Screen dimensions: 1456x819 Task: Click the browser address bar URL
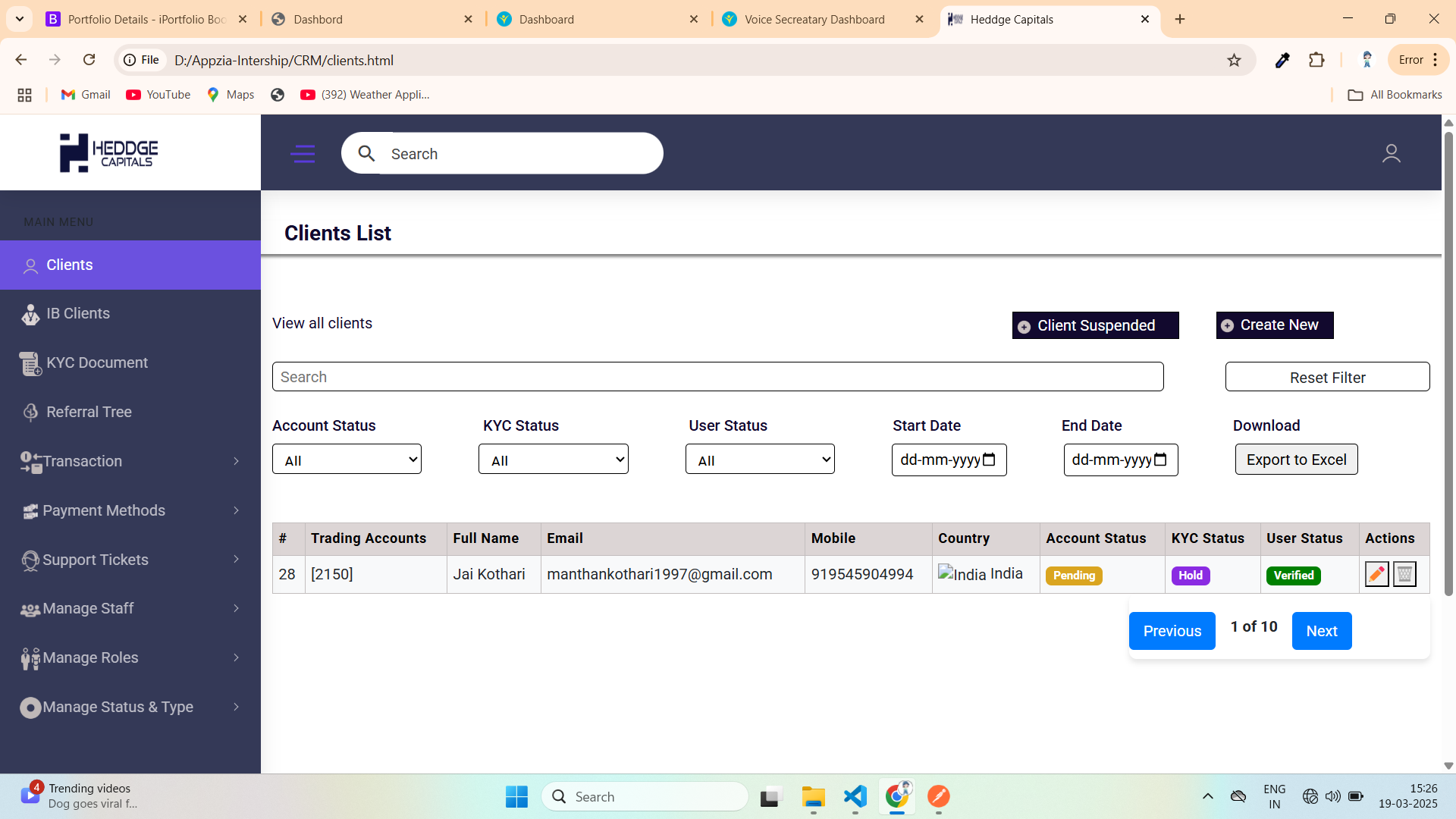pos(284,60)
